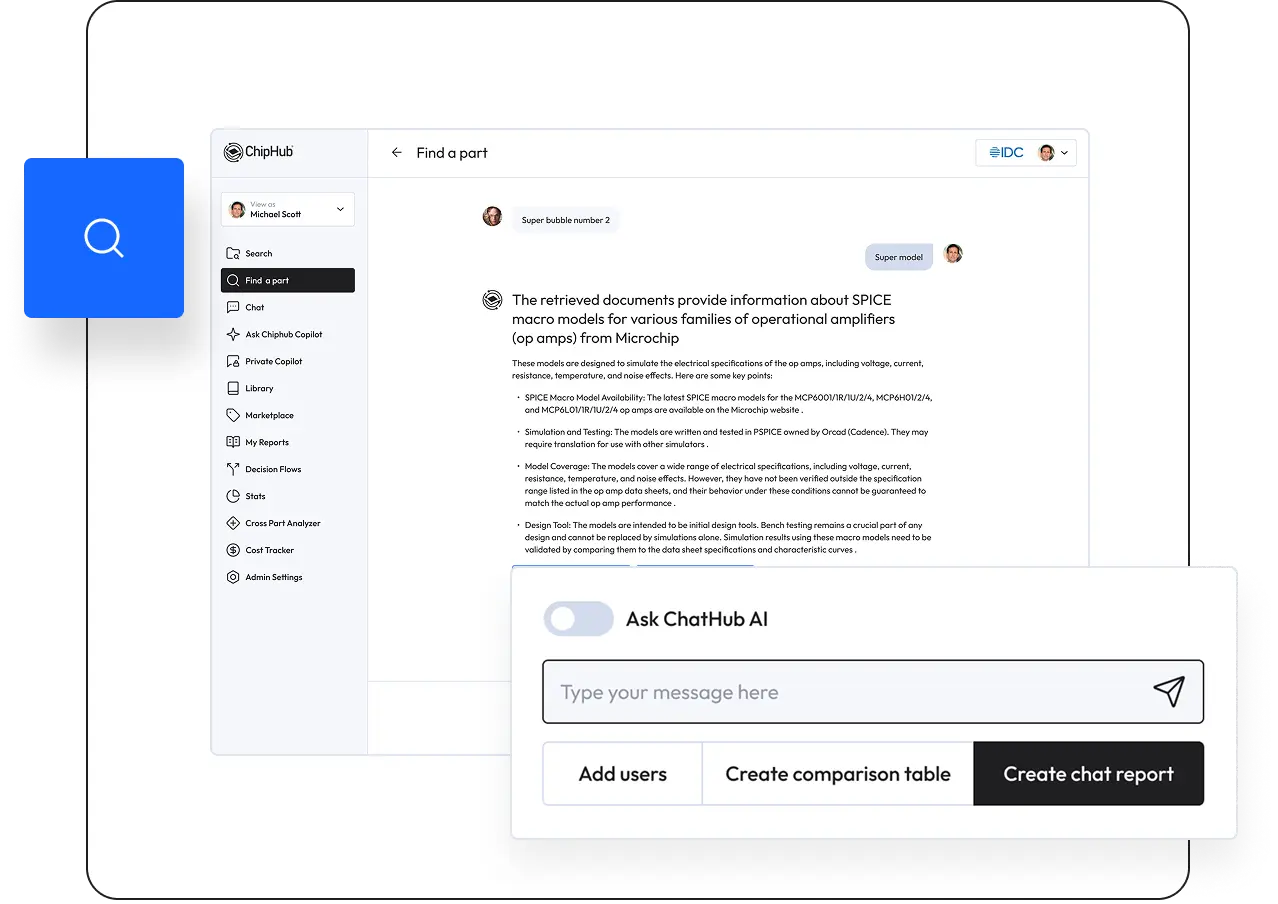Click the back arrow beside Find a part
The image size is (1278, 904).
pos(397,153)
